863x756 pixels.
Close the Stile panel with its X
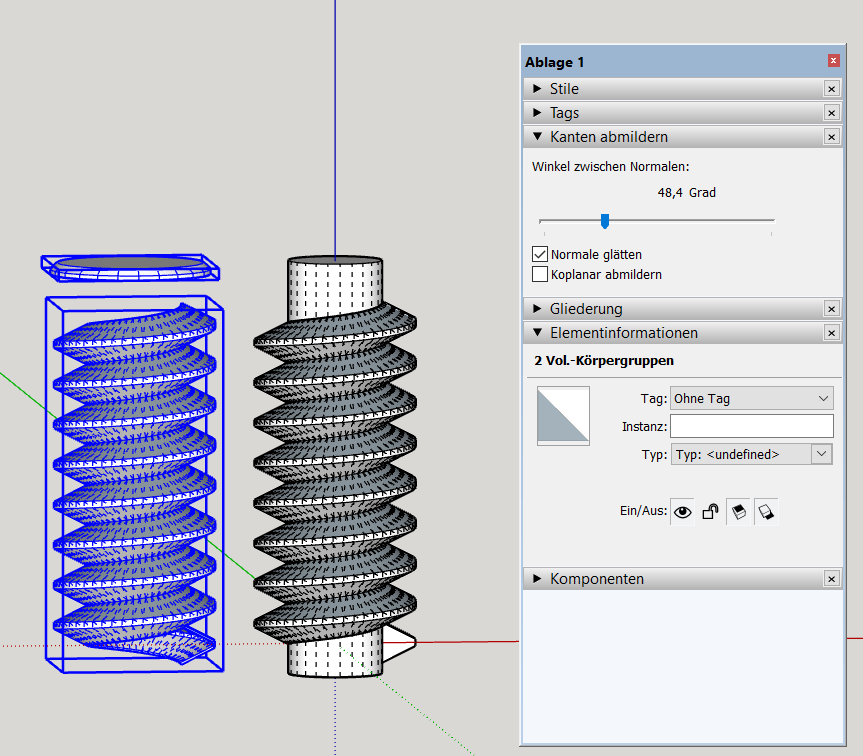[831, 89]
